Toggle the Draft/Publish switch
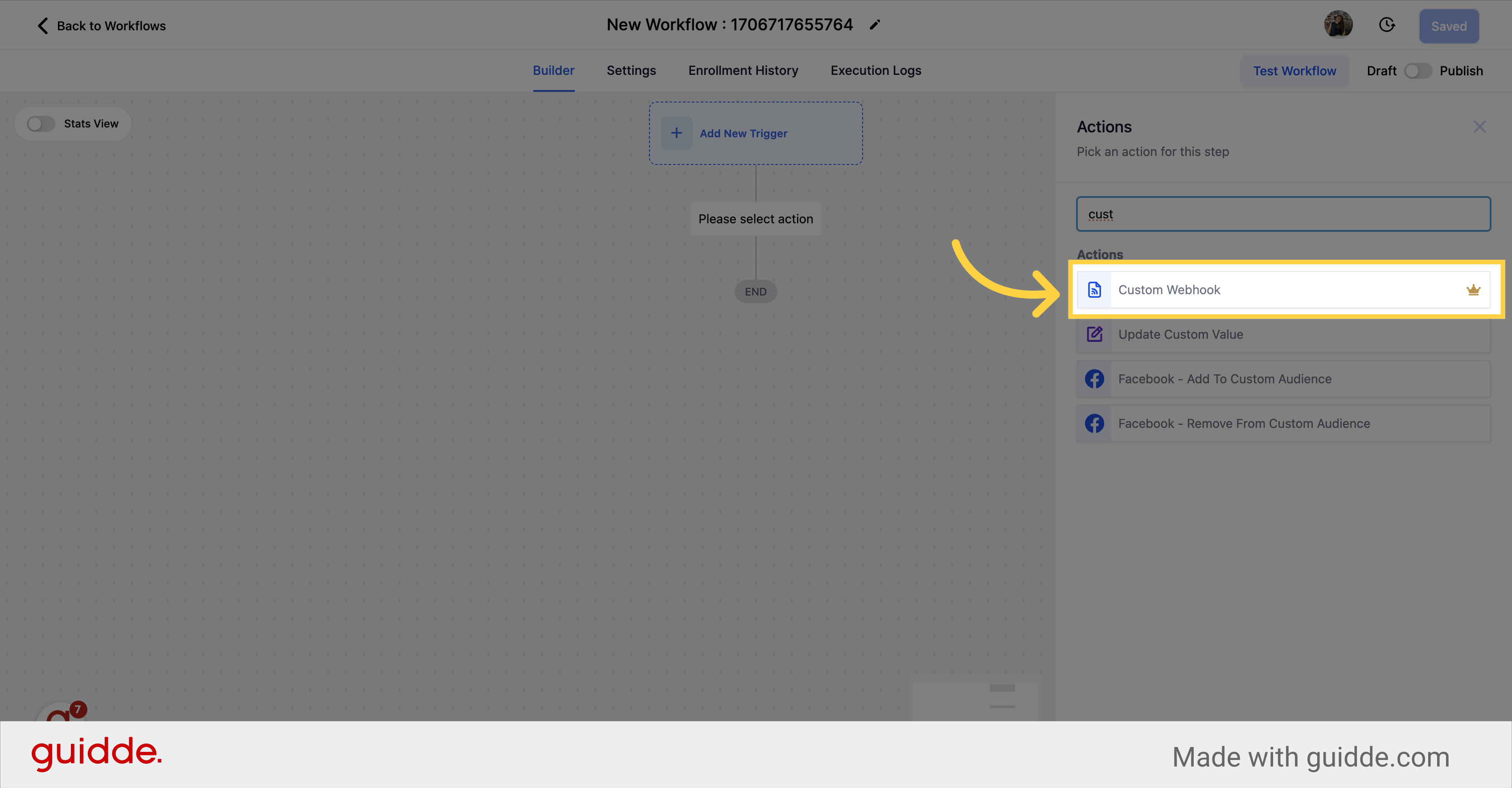This screenshot has width=1512, height=788. [x=1417, y=71]
